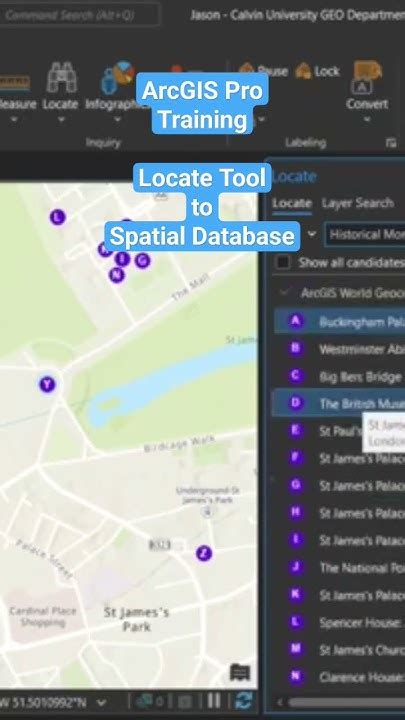Select result H St James's Palace
The width and height of the screenshot is (405, 720).
(339, 512)
